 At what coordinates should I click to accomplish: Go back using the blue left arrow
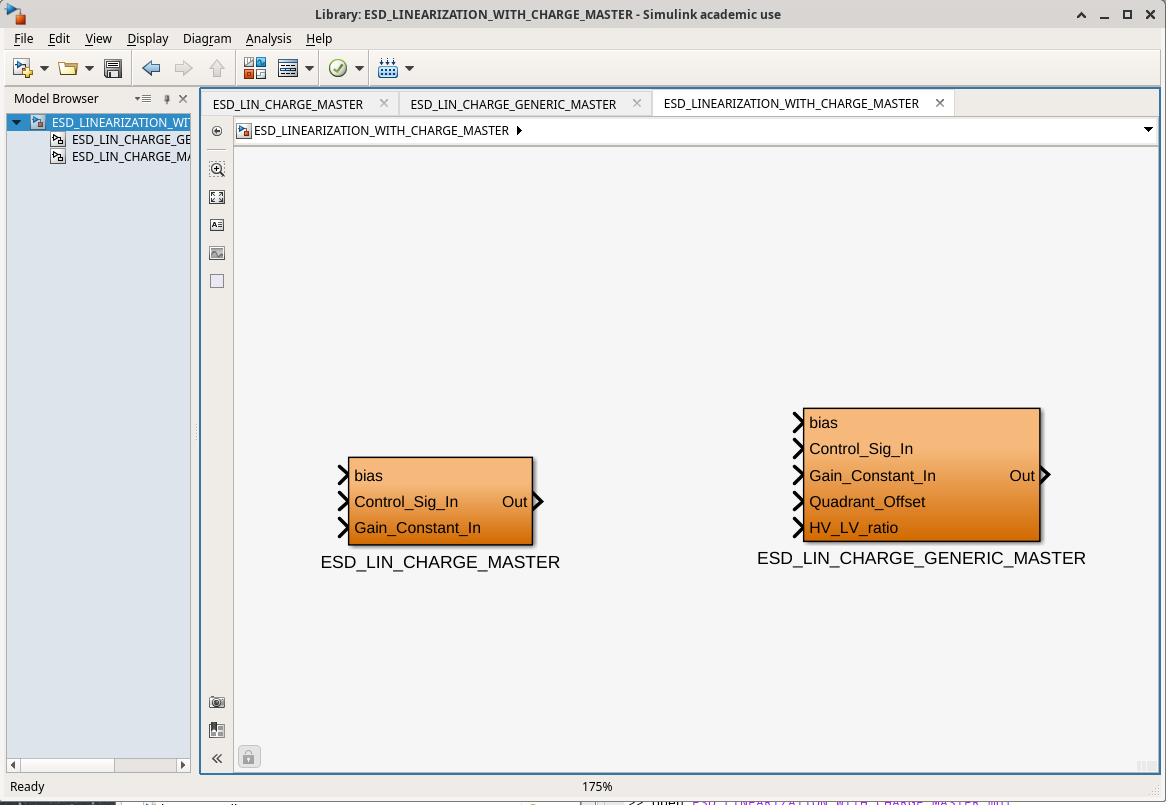[151, 68]
